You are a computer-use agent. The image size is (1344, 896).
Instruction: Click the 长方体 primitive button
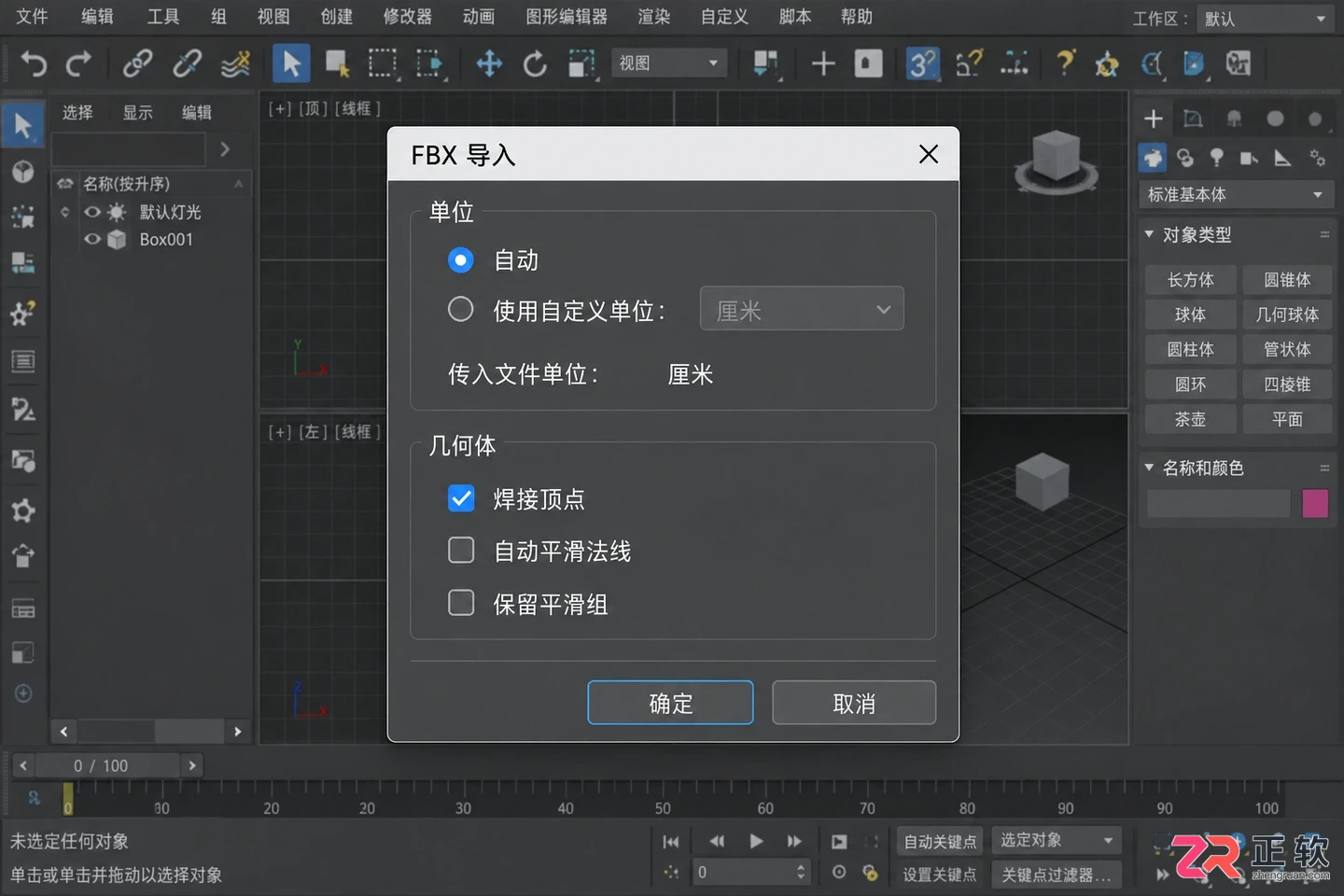pos(1191,280)
